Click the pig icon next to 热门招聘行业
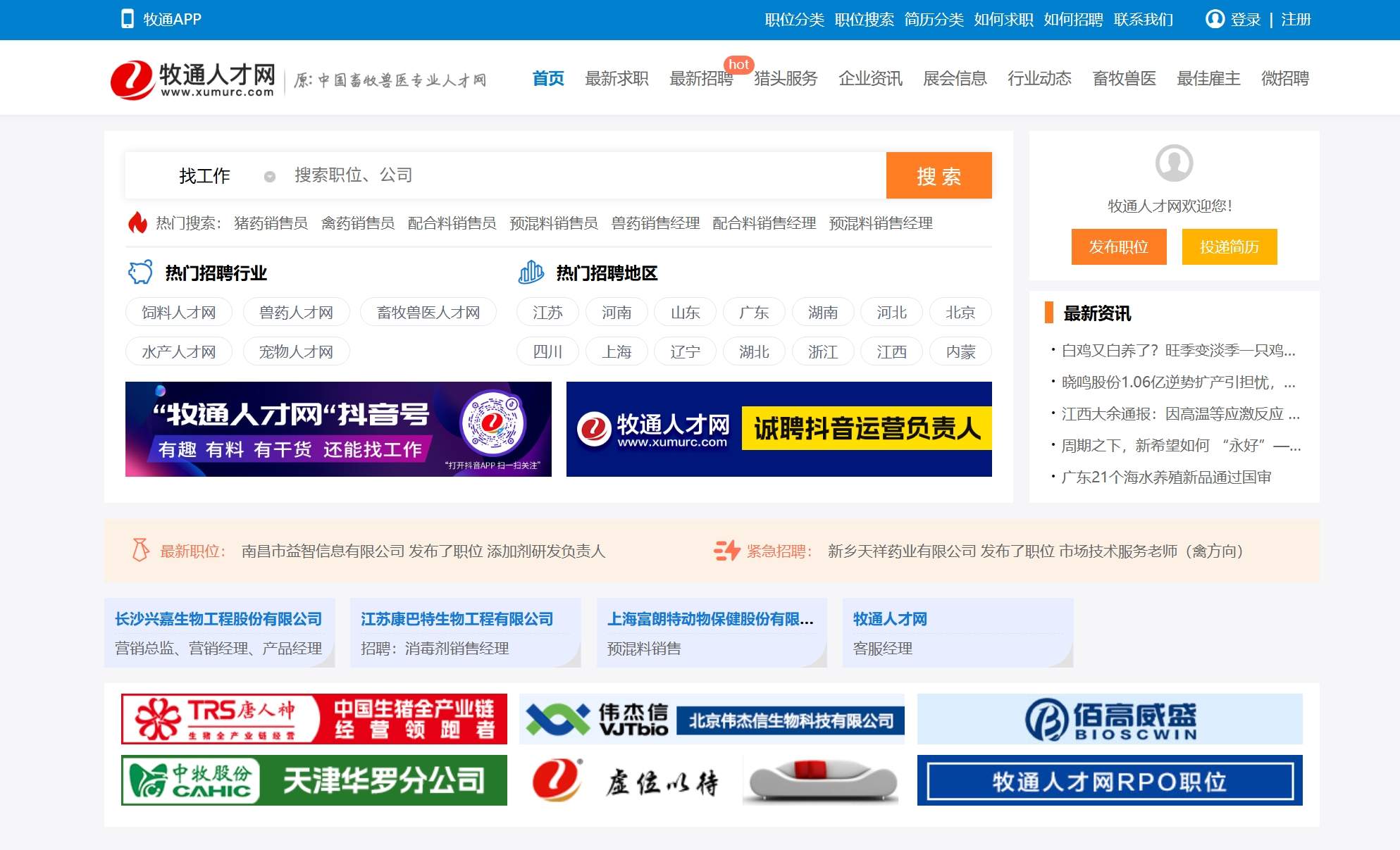The image size is (1400, 850). (x=140, y=273)
